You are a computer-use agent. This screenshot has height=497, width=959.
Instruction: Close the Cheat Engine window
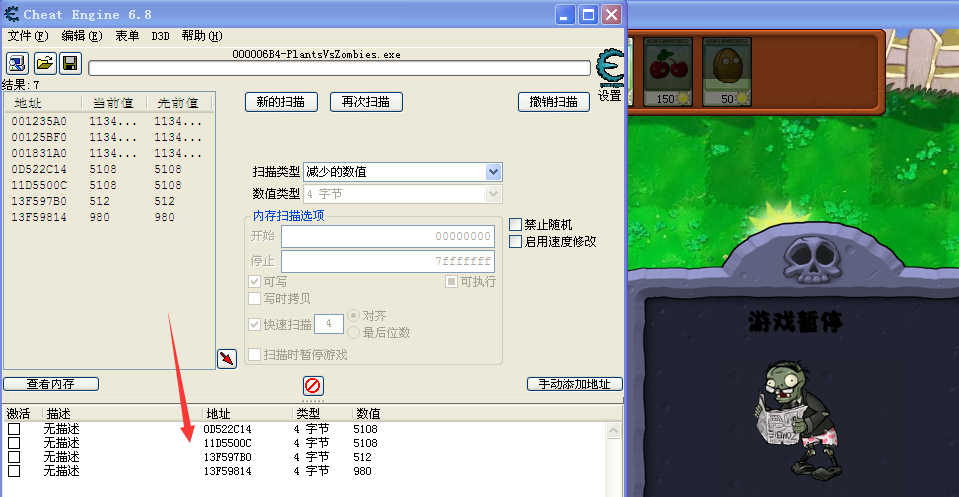611,15
